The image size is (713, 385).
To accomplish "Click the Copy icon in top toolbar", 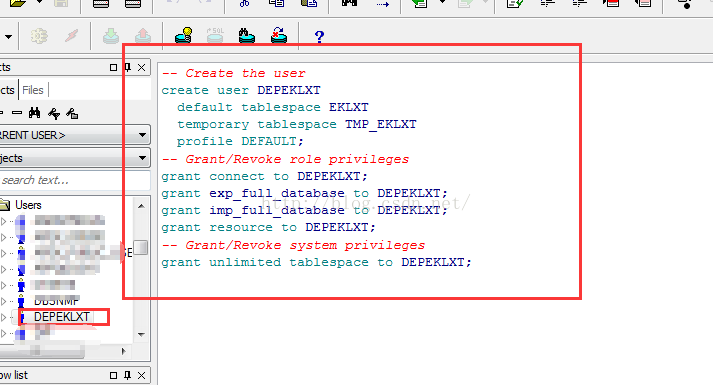I will coord(276,3).
